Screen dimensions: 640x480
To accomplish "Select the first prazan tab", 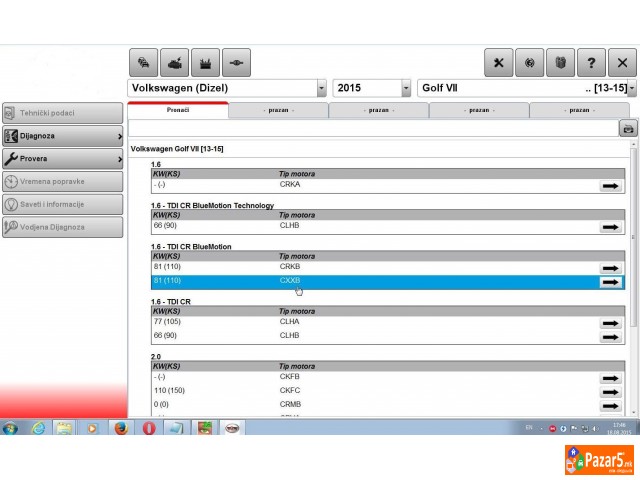I will point(278,110).
